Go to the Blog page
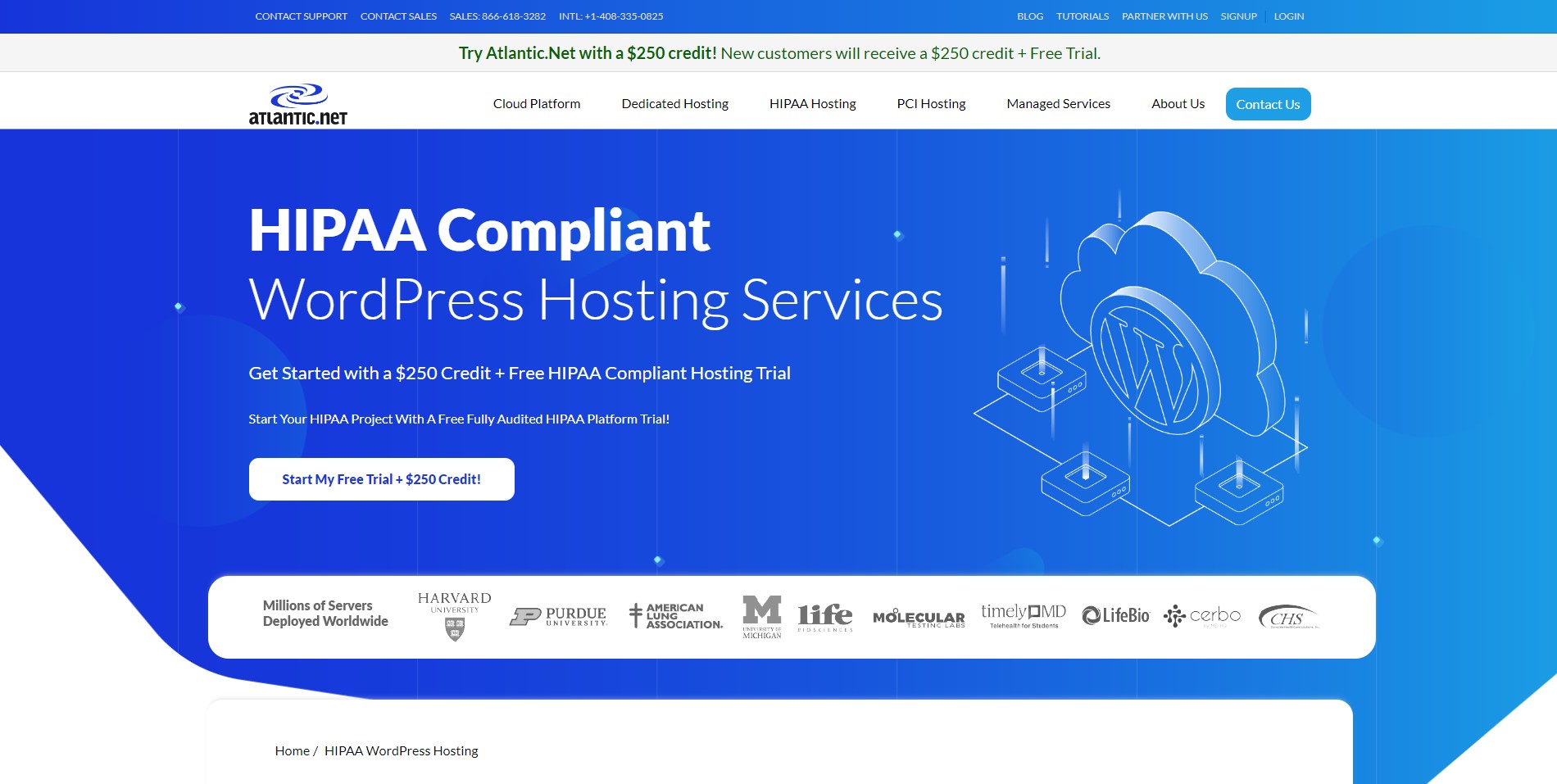Screen dimensions: 1557x784 tap(1030, 16)
